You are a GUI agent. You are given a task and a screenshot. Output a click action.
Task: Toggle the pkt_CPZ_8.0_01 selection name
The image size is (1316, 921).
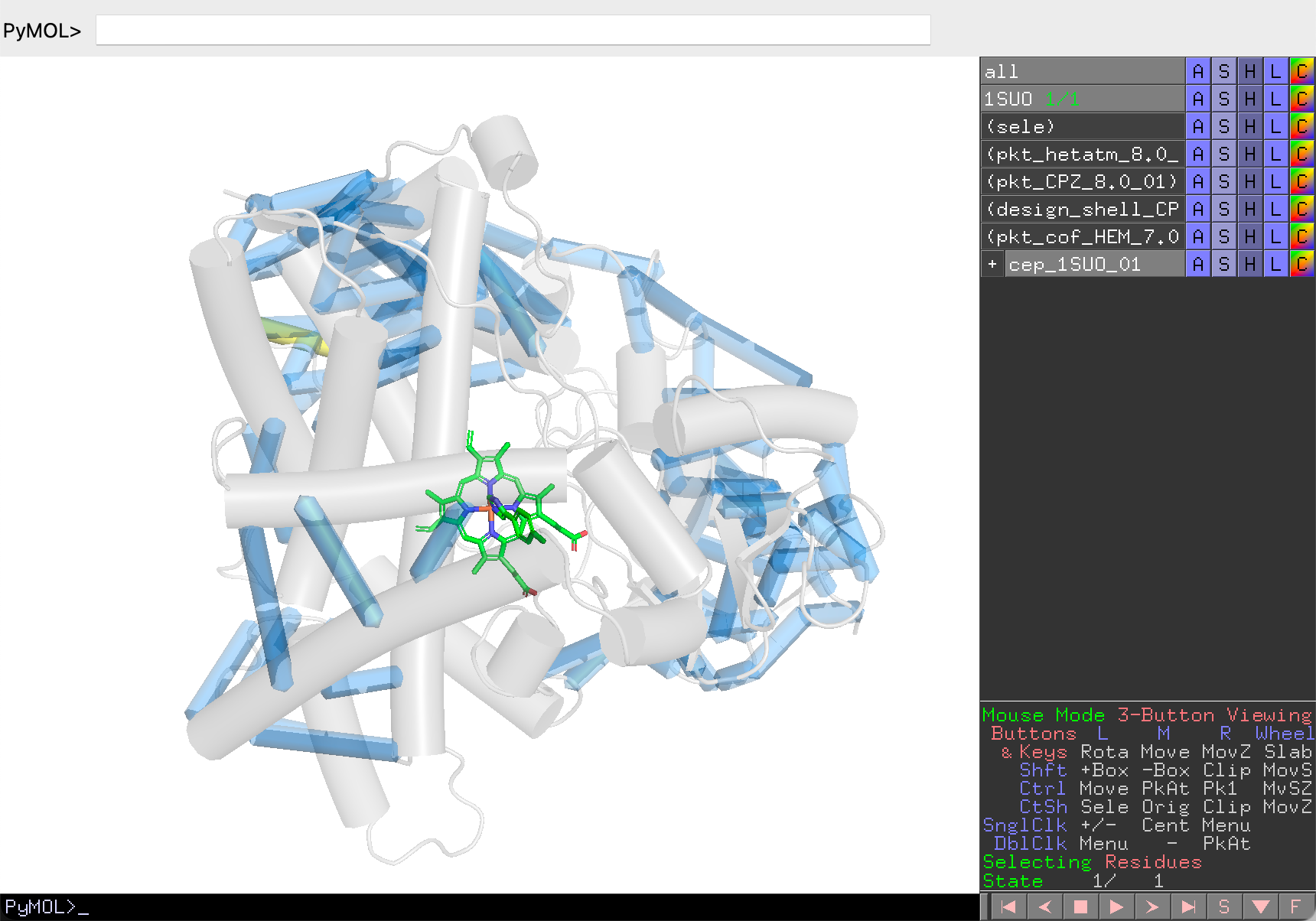[1083, 181]
